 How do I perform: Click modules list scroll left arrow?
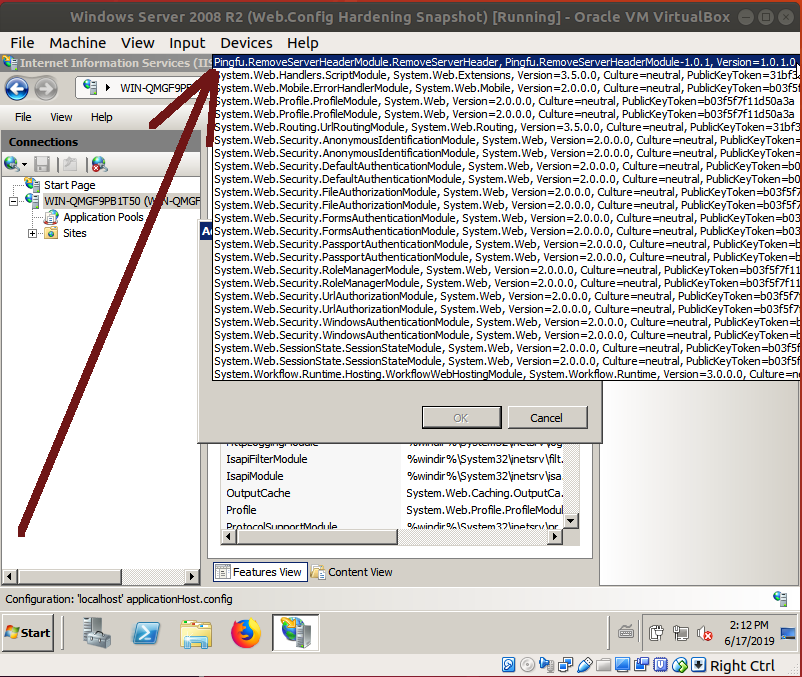[x=228, y=537]
